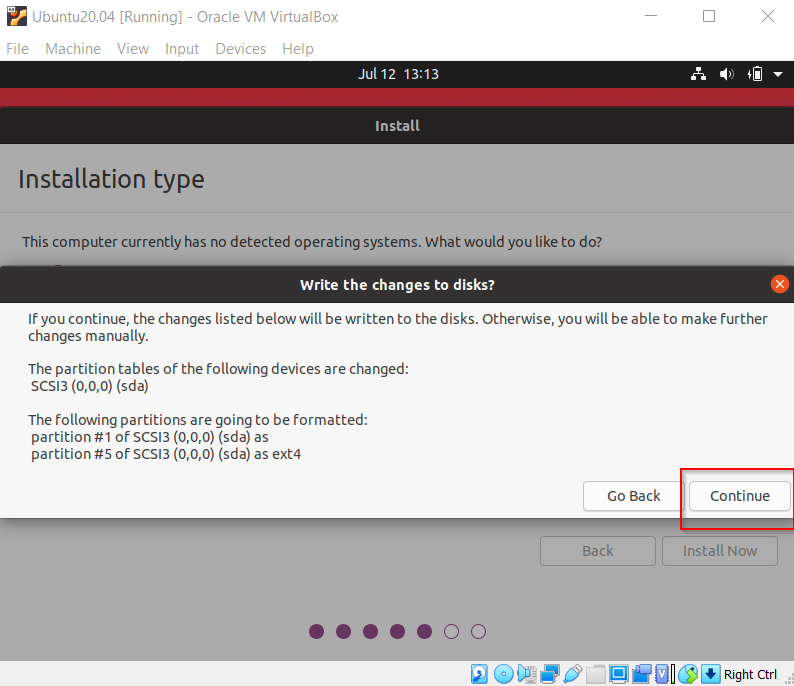
Task: Click the USB devices status icon
Action: pyautogui.click(x=573, y=674)
